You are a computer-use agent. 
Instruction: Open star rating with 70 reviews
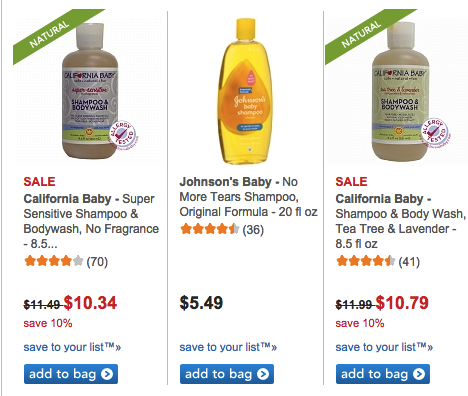[x=66, y=261]
